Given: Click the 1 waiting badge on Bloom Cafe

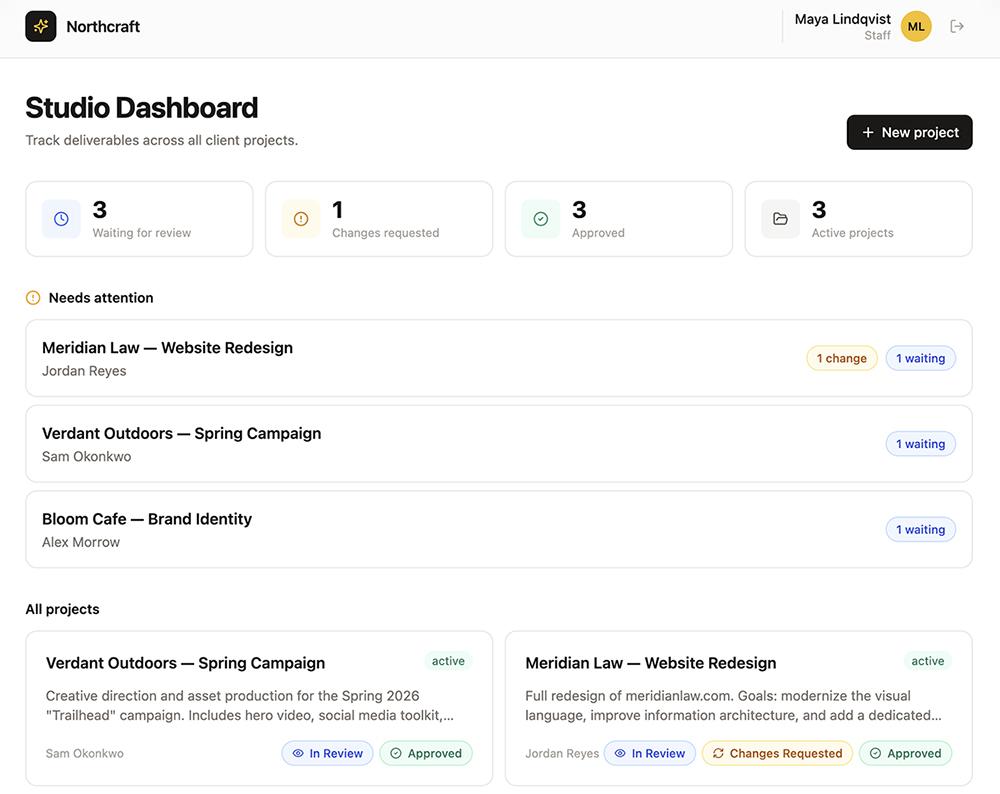Looking at the screenshot, I should click(920, 529).
